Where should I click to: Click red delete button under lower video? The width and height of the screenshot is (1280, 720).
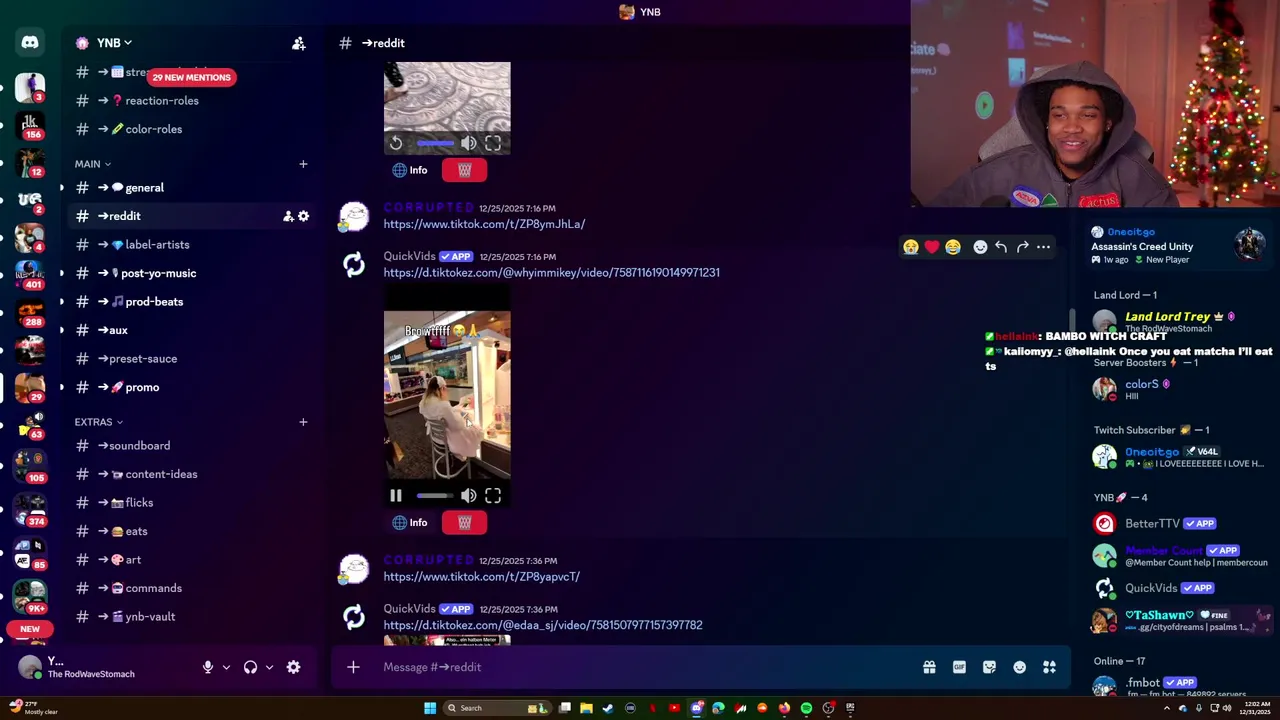[464, 523]
